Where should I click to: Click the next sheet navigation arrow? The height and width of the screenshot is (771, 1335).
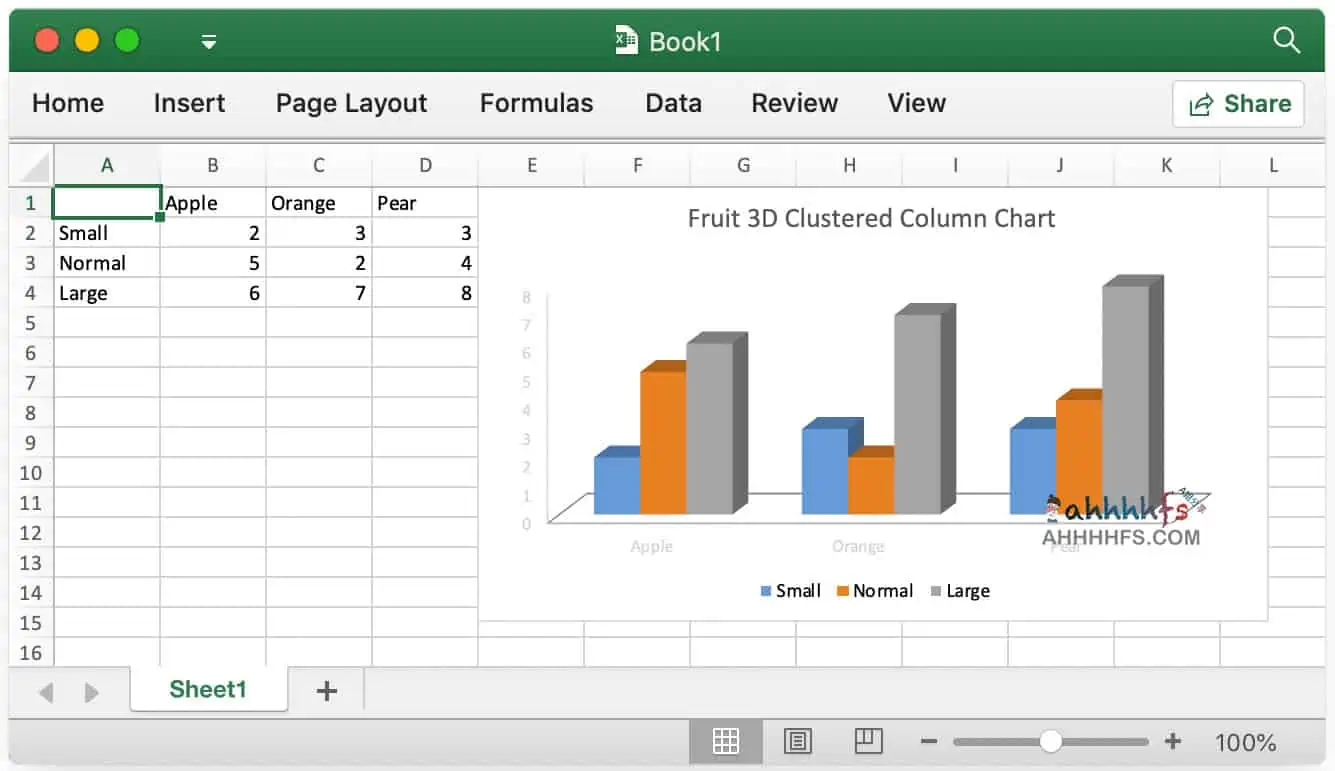pyautogui.click(x=91, y=690)
